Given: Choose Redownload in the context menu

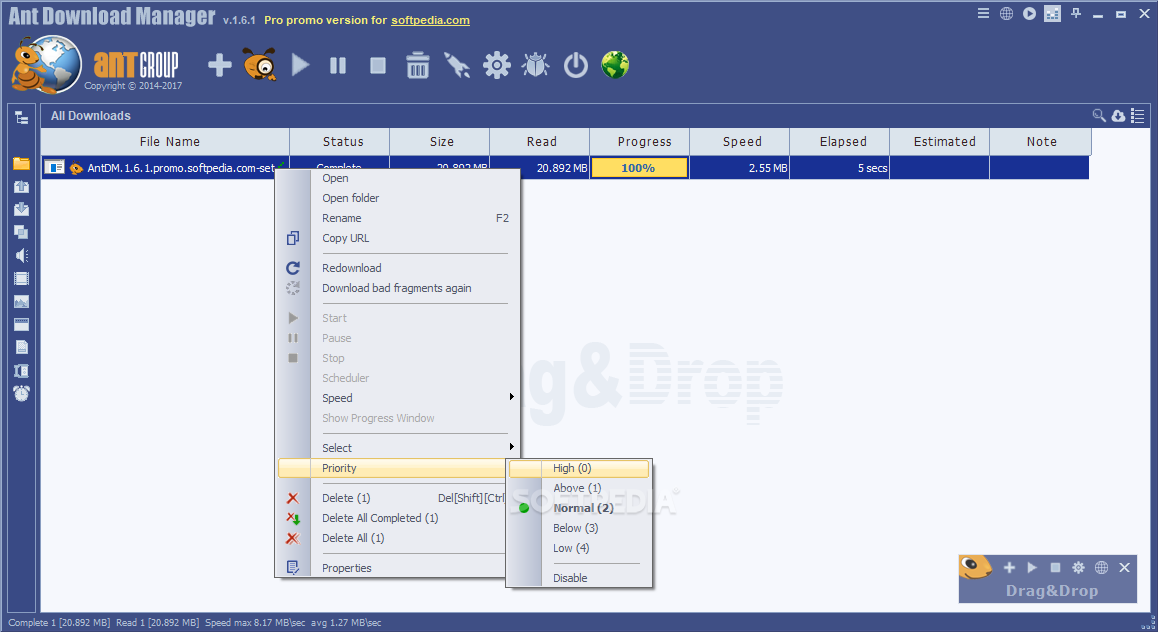Looking at the screenshot, I should [399, 268].
